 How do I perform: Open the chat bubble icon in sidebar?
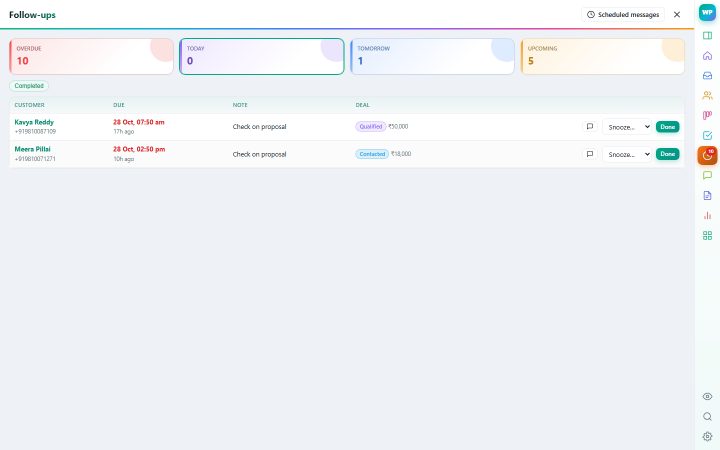click(x=707, y=175)
